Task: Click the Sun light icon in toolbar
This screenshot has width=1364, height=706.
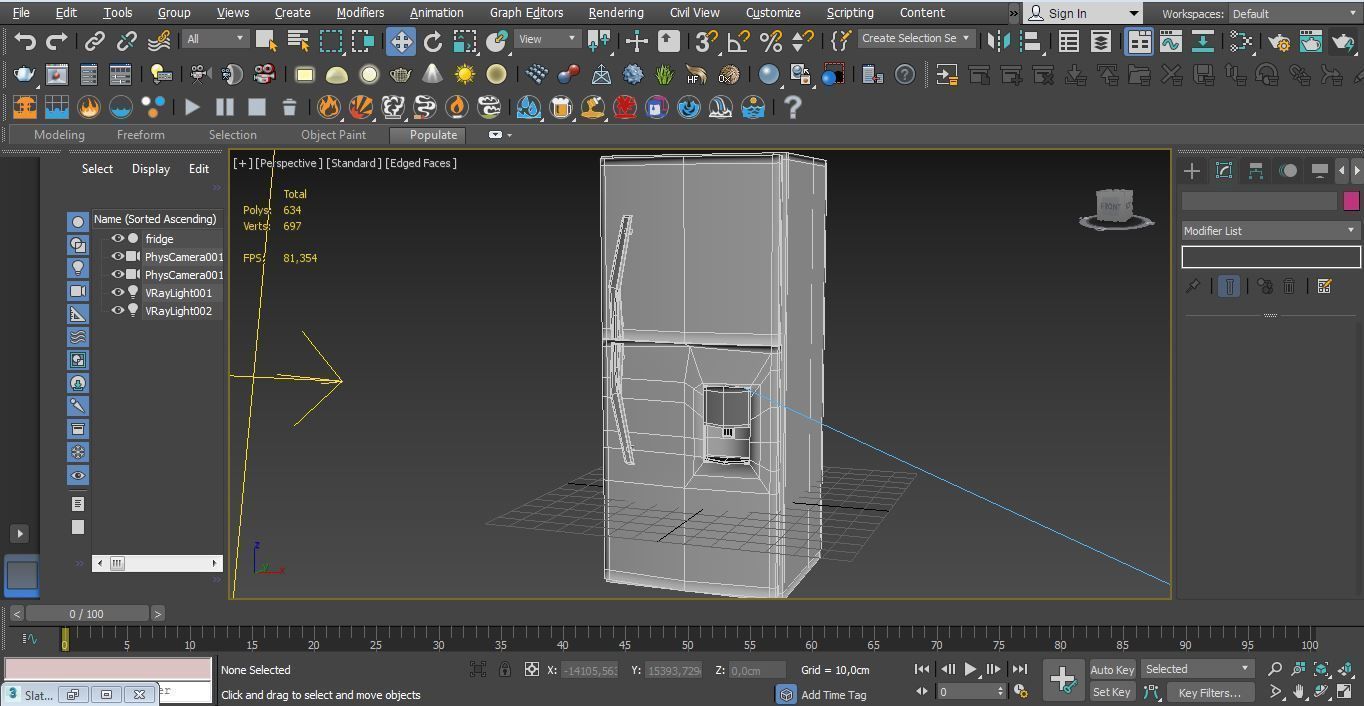Action: (x=465, y=75)
